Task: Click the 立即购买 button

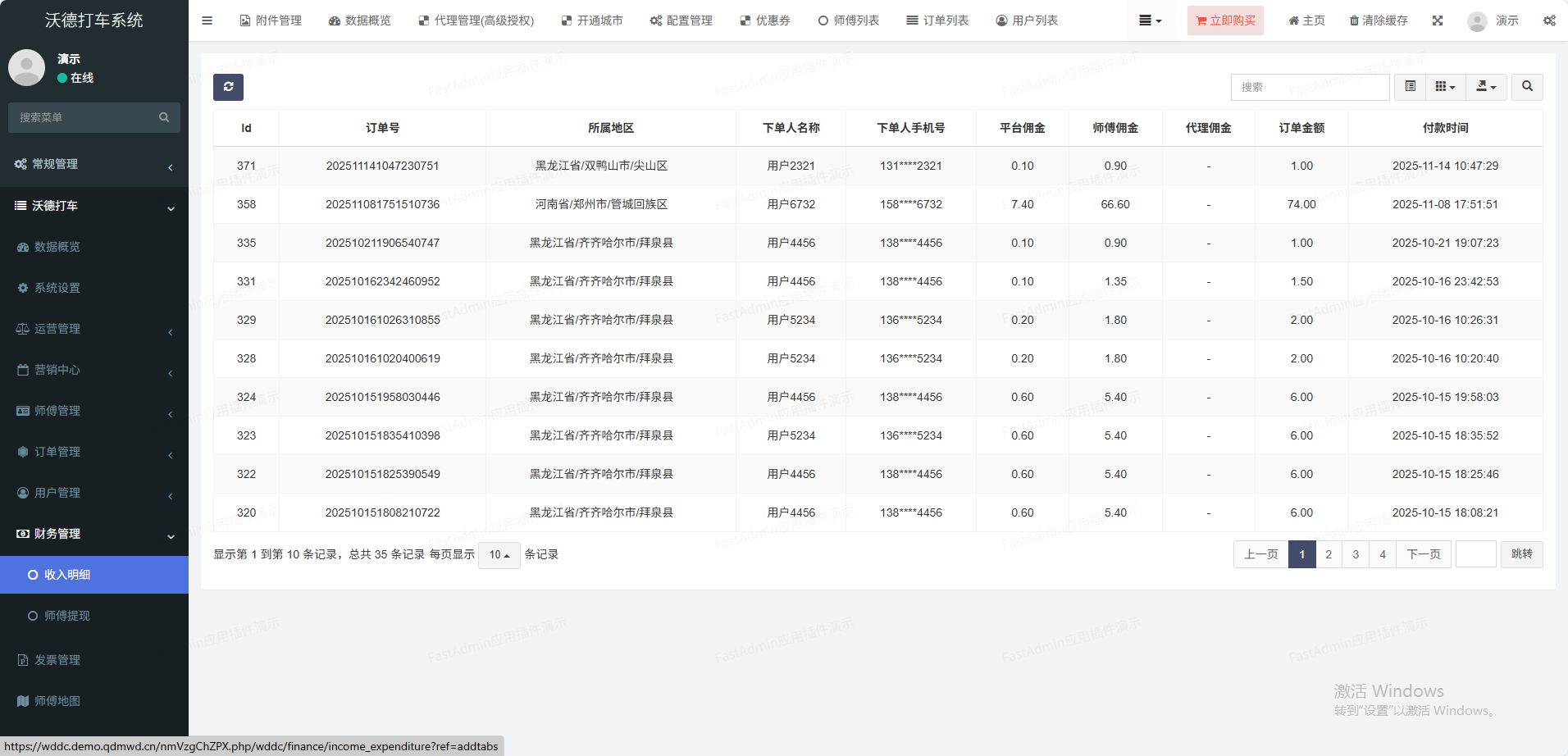Action: click(x=1225, y=20)
